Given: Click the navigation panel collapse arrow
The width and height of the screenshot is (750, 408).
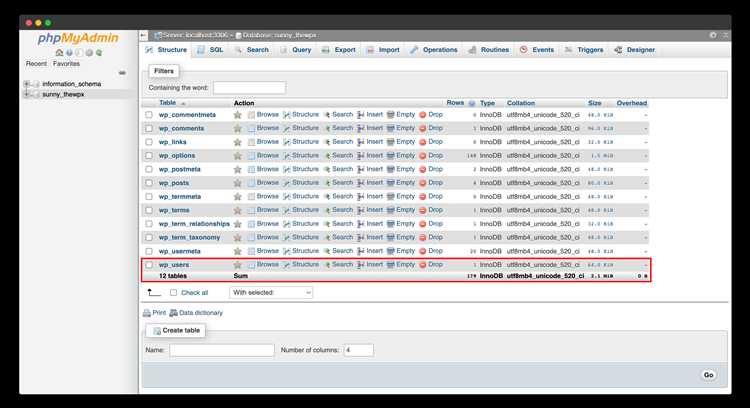Looking at the screenshot, I should 143,35.
